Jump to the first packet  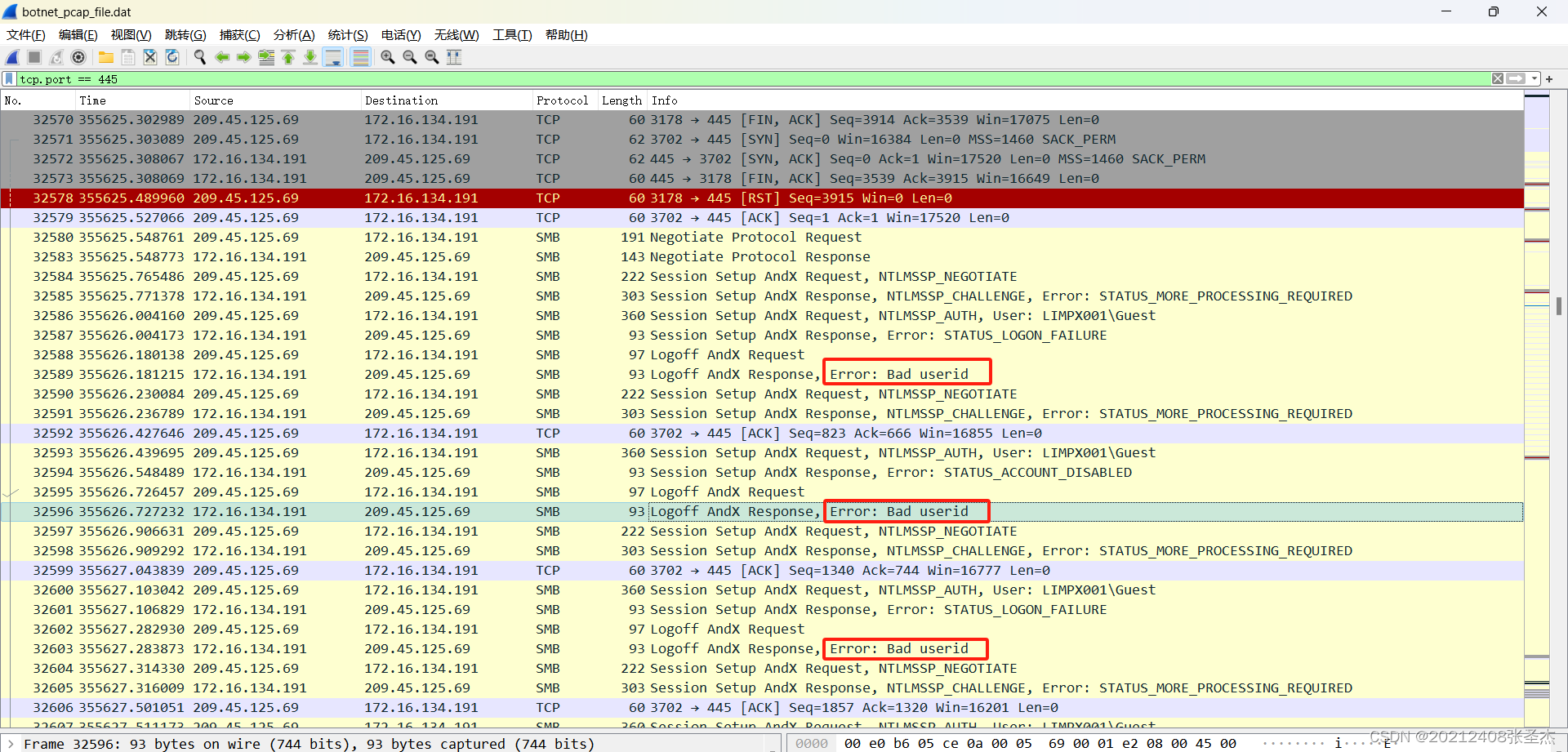pyautogui.click(x=288, y=57)
